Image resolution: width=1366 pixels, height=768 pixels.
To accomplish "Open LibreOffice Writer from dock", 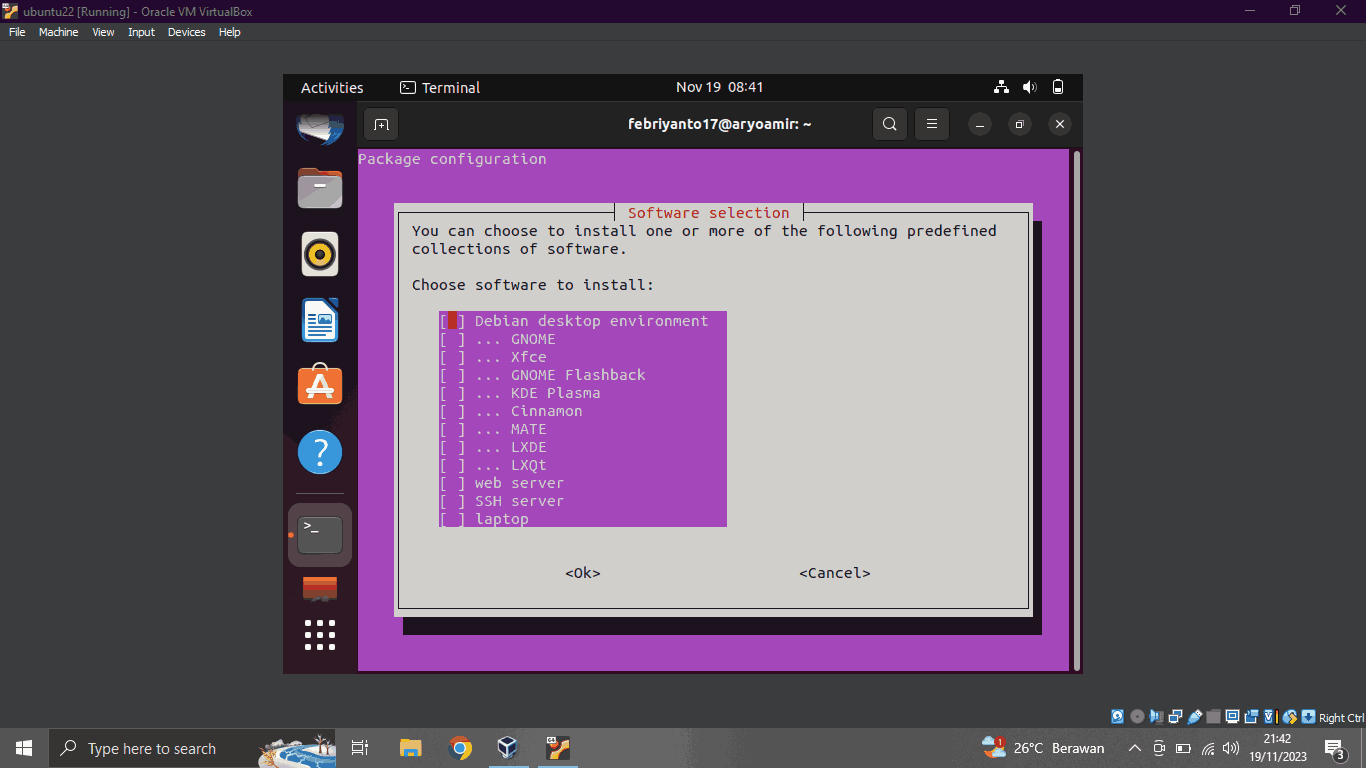I will tap(320, 320).
